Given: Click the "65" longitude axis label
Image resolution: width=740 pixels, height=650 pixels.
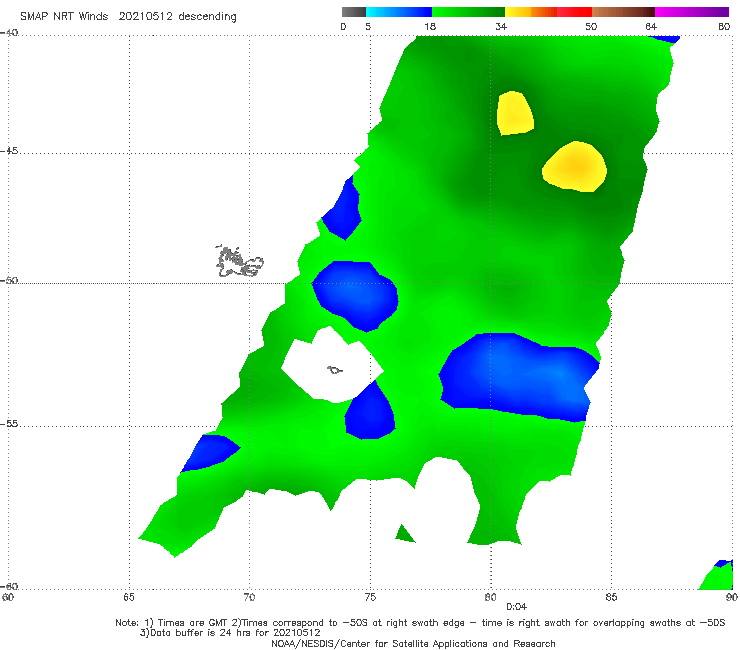Looking at the screenshot, I should 129,597.
